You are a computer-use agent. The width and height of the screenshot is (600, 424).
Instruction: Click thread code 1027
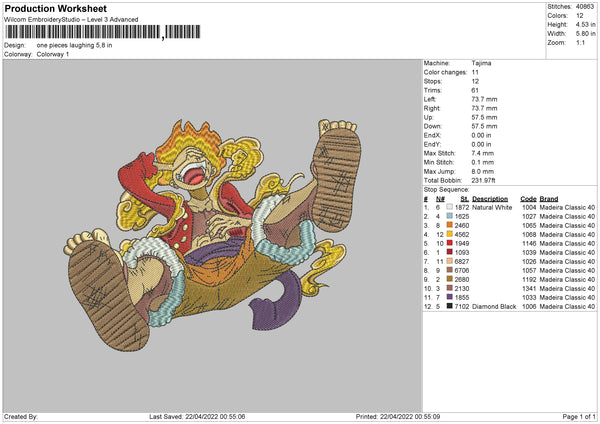(529, 217)
